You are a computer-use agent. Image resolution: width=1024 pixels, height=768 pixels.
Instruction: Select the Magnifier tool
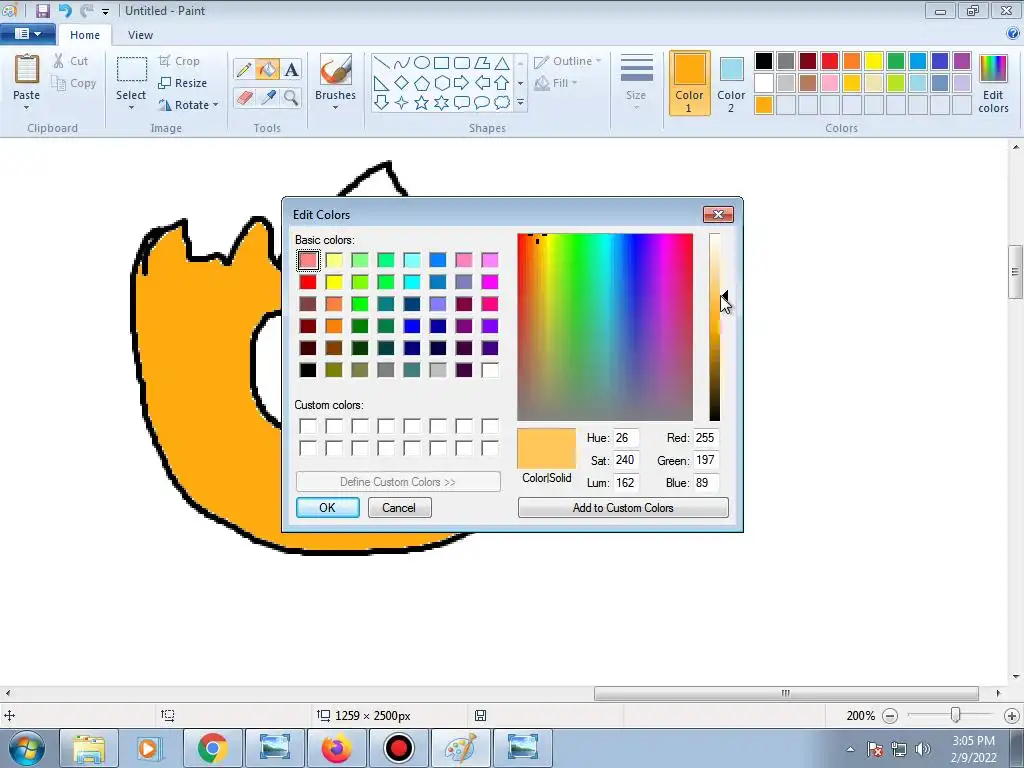[x=291, y=98]
